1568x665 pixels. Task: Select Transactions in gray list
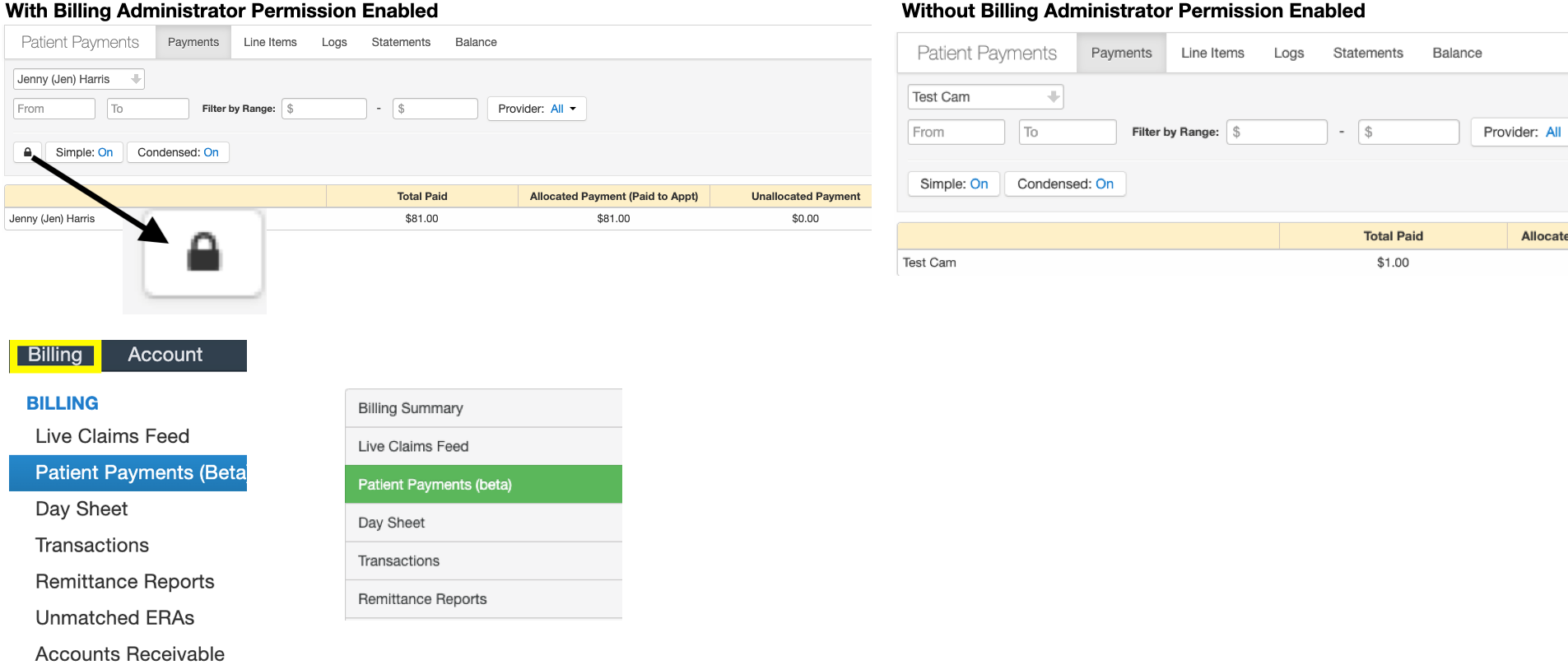tap(484, 560)
